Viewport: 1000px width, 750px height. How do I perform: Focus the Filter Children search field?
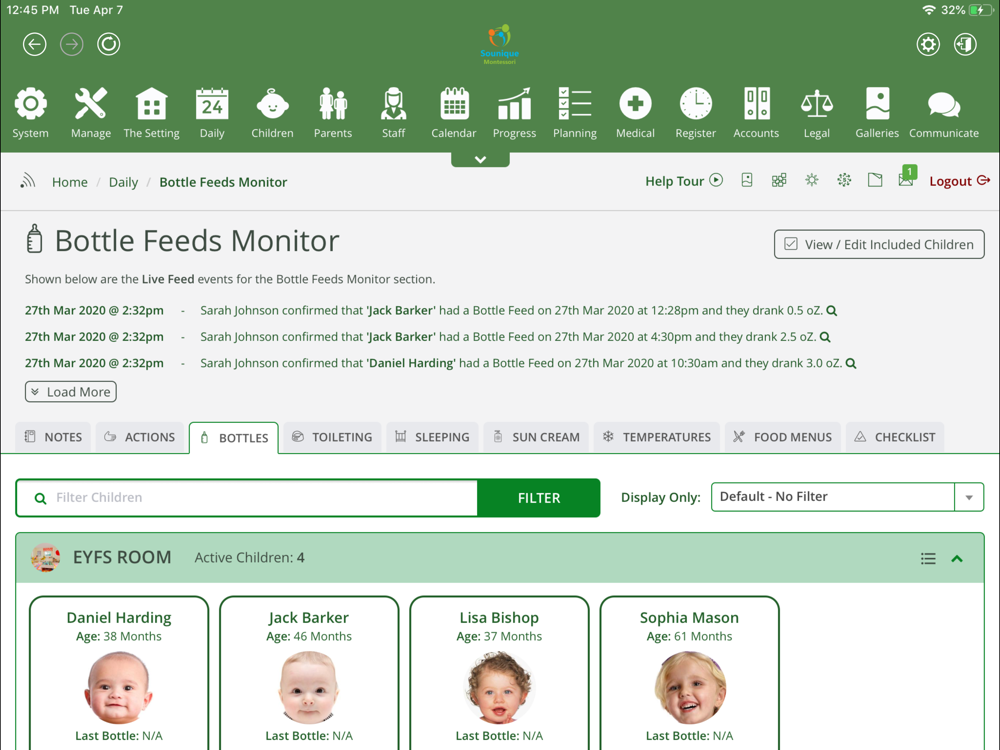[x=247, y=497]
